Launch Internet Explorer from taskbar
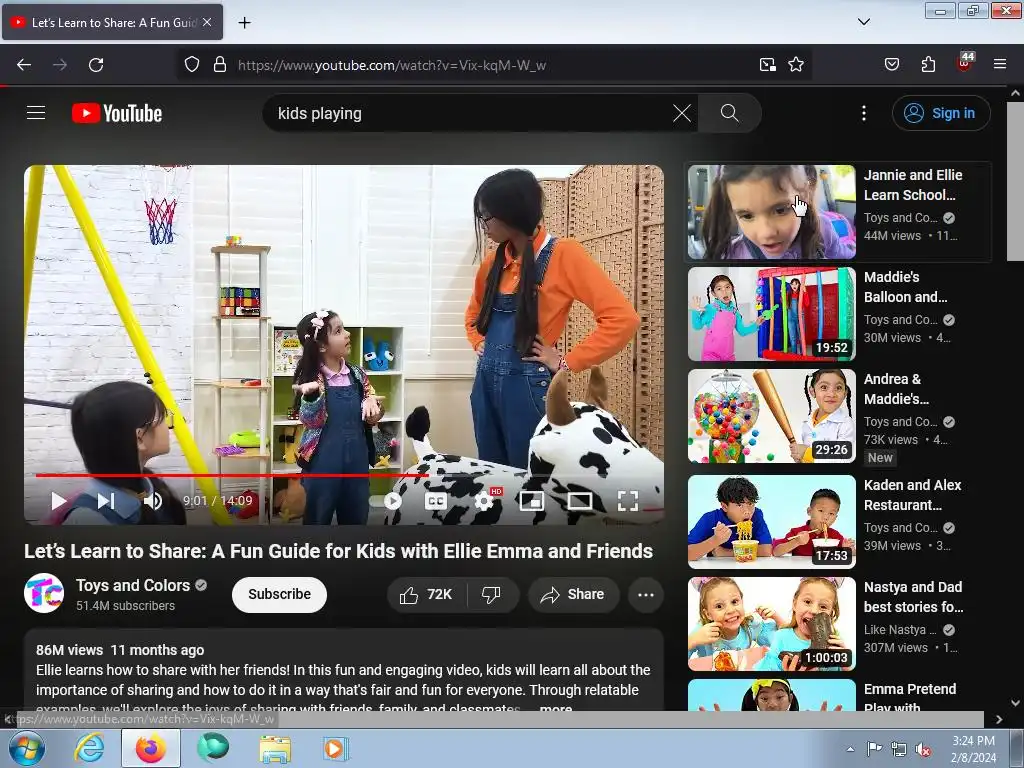 point(89,748)
